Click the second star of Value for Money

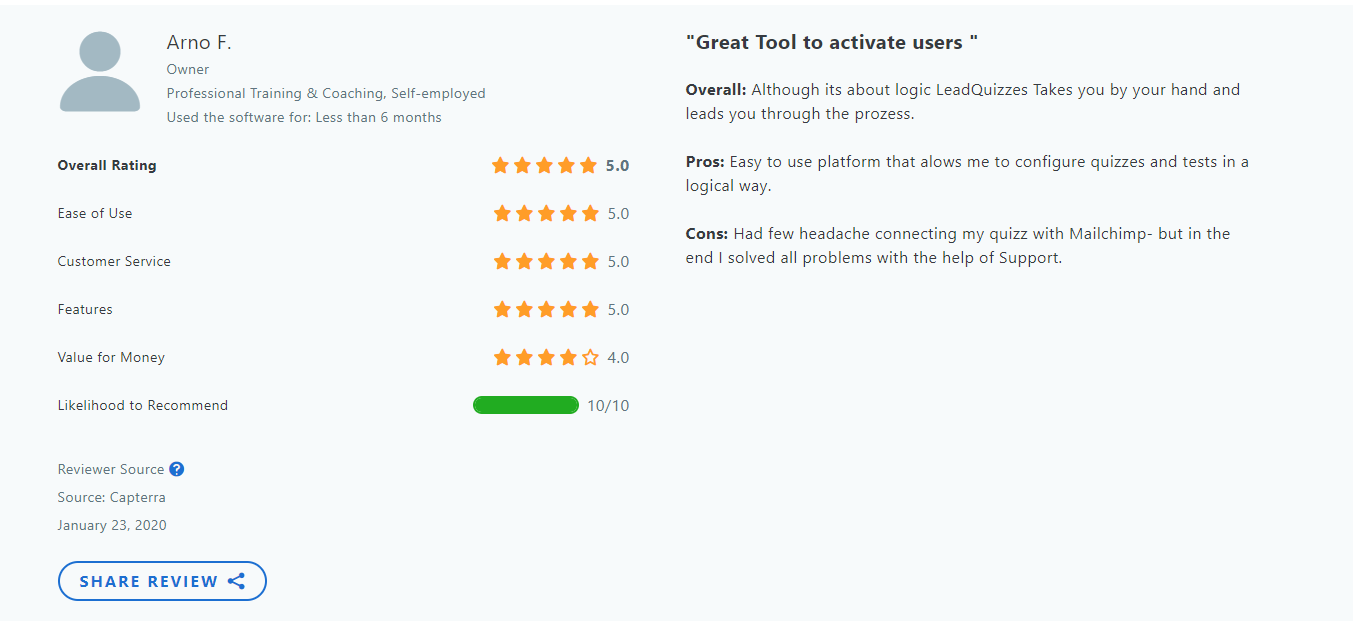click(523, 357)
